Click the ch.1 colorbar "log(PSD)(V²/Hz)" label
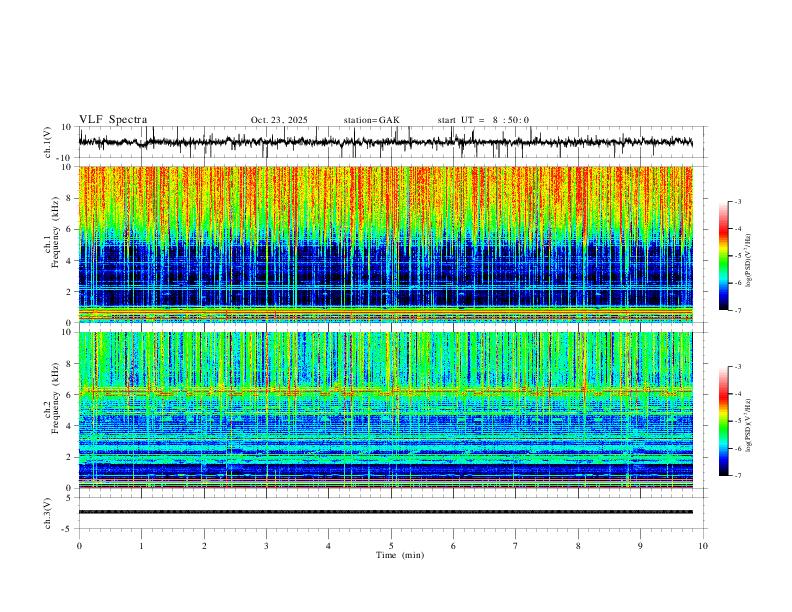 tap(749, 261)
